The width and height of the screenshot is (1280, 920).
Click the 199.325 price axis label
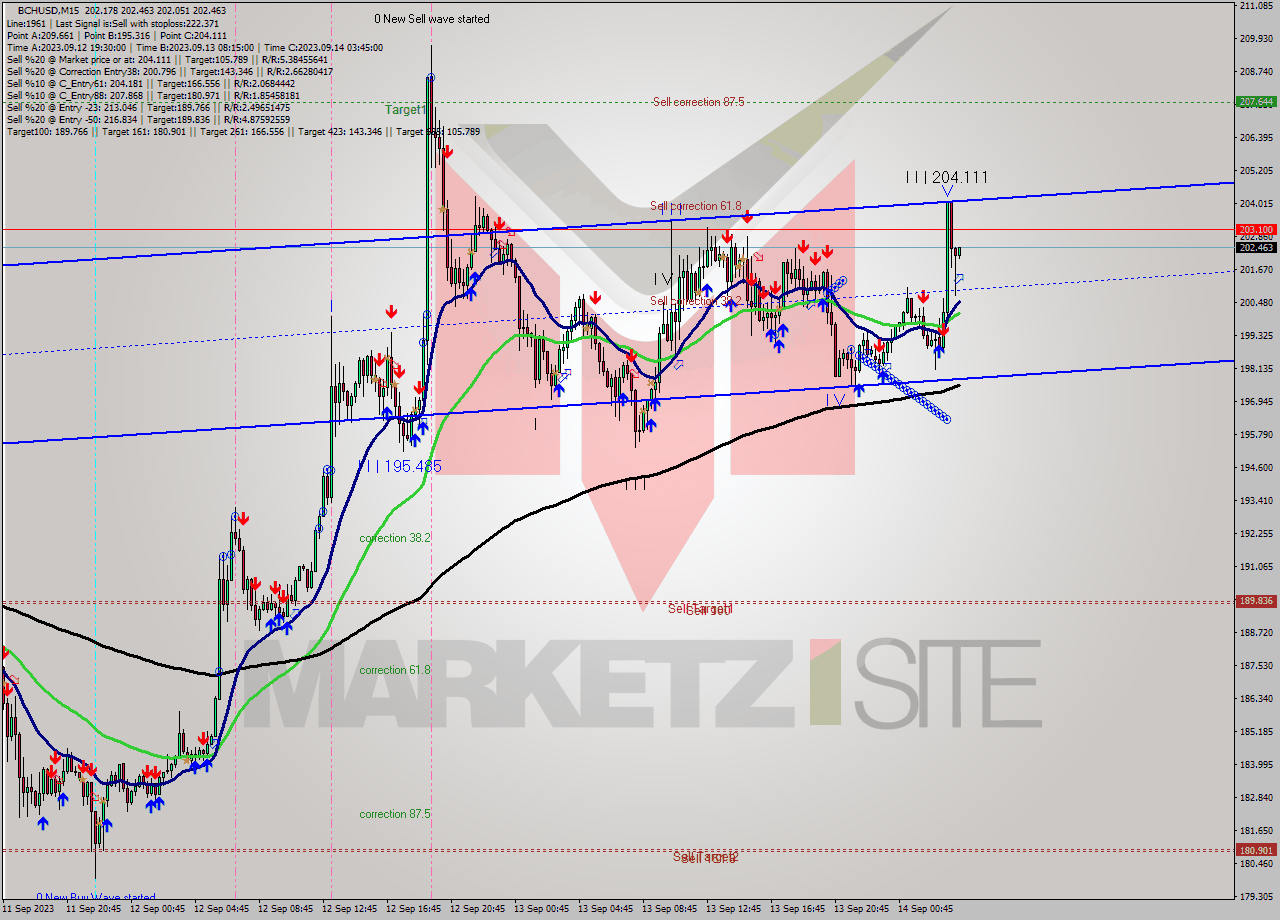1256,336
